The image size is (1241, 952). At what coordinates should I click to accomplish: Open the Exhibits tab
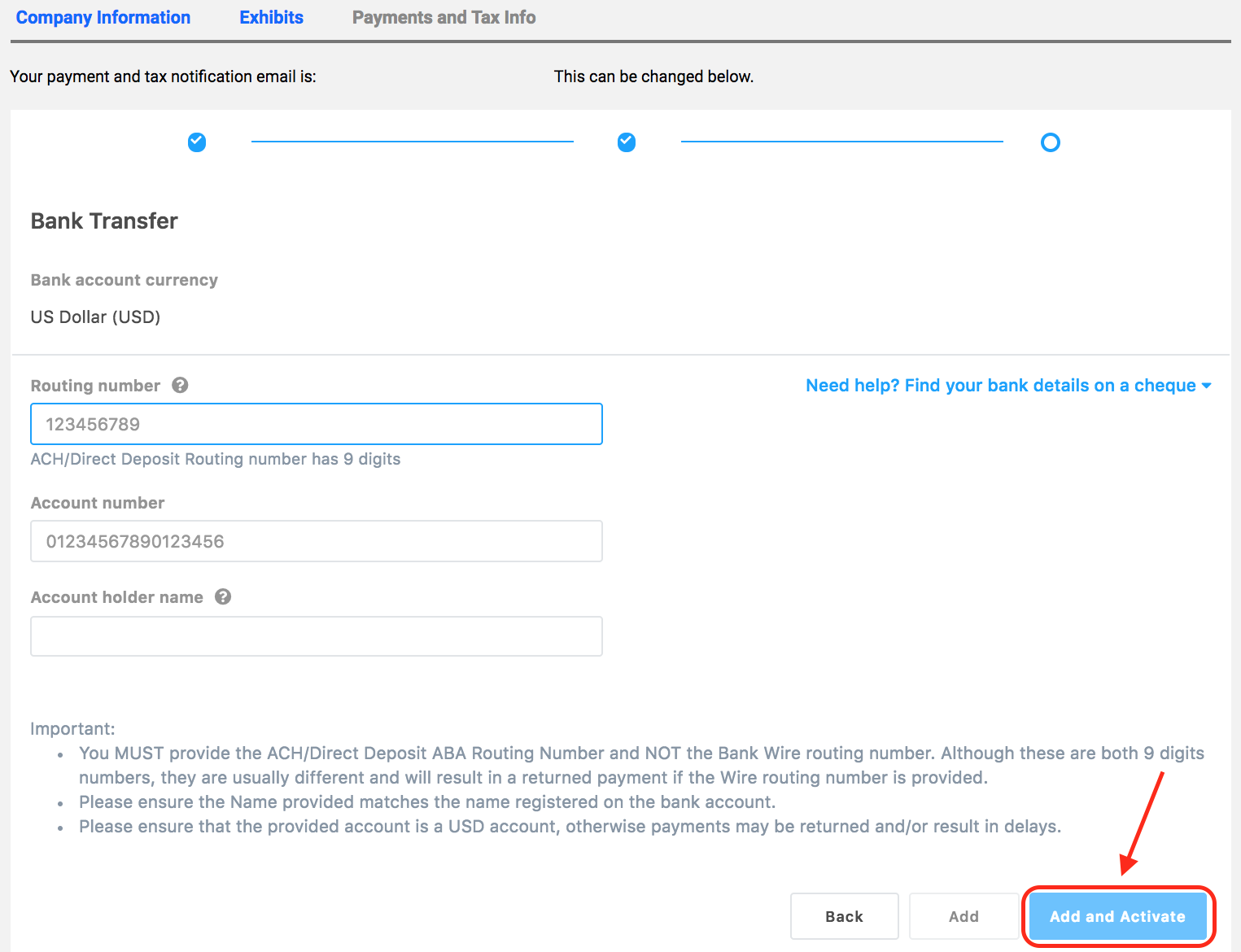pyautogui.click(x=271, y=18)
